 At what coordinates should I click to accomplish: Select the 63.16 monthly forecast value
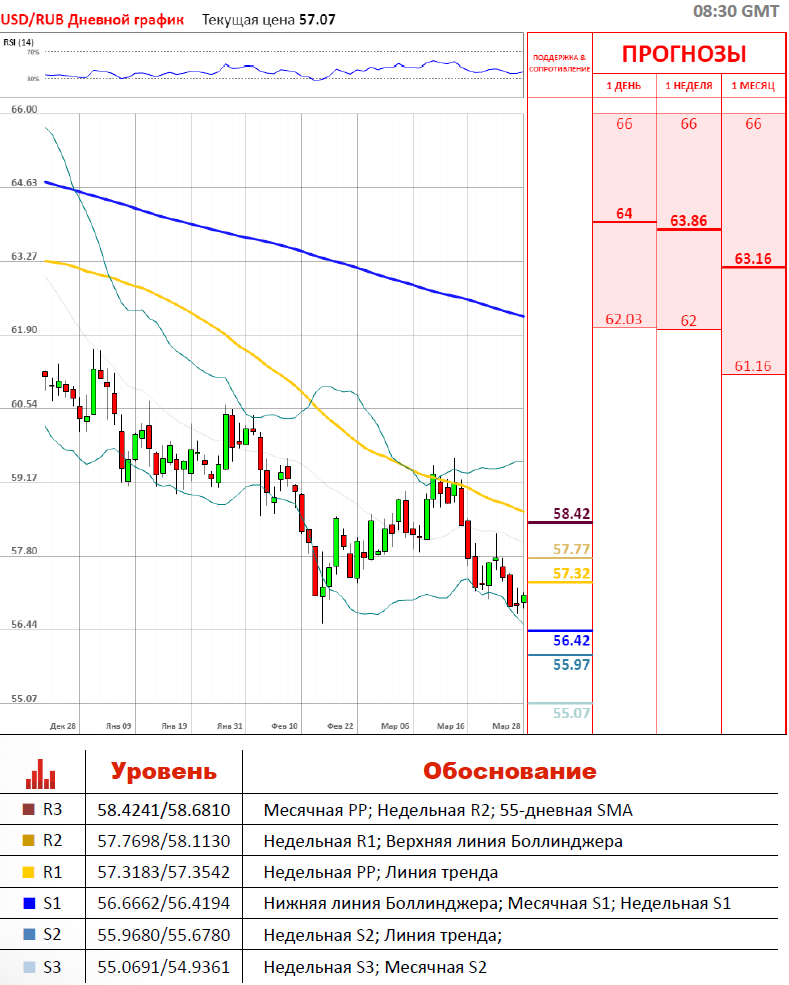pos(753,259)
